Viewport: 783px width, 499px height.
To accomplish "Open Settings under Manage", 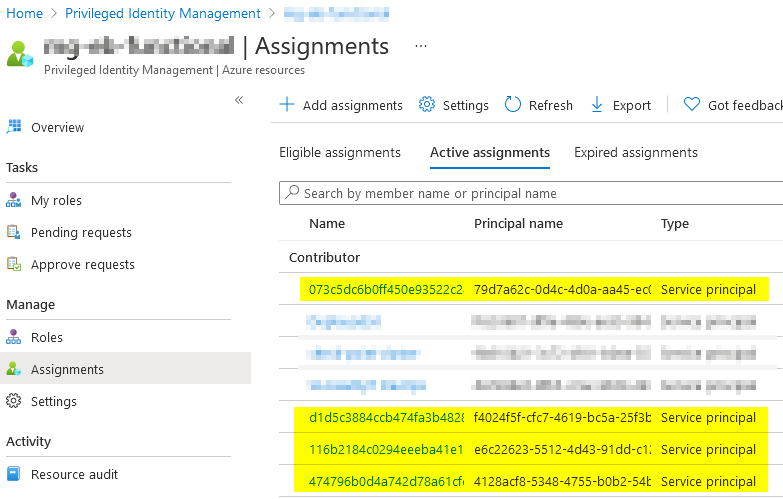I will (54, 401).
